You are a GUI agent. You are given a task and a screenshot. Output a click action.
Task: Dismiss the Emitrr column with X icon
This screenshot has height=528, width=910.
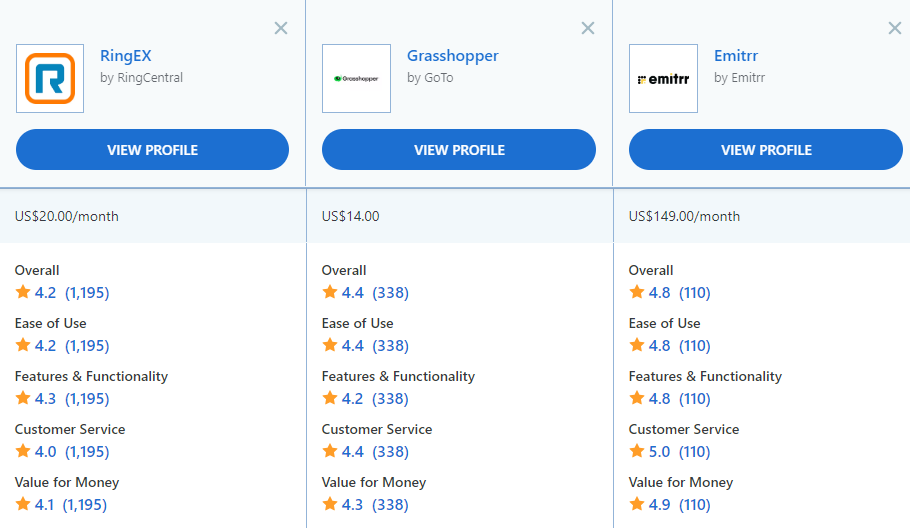[895, 28]
